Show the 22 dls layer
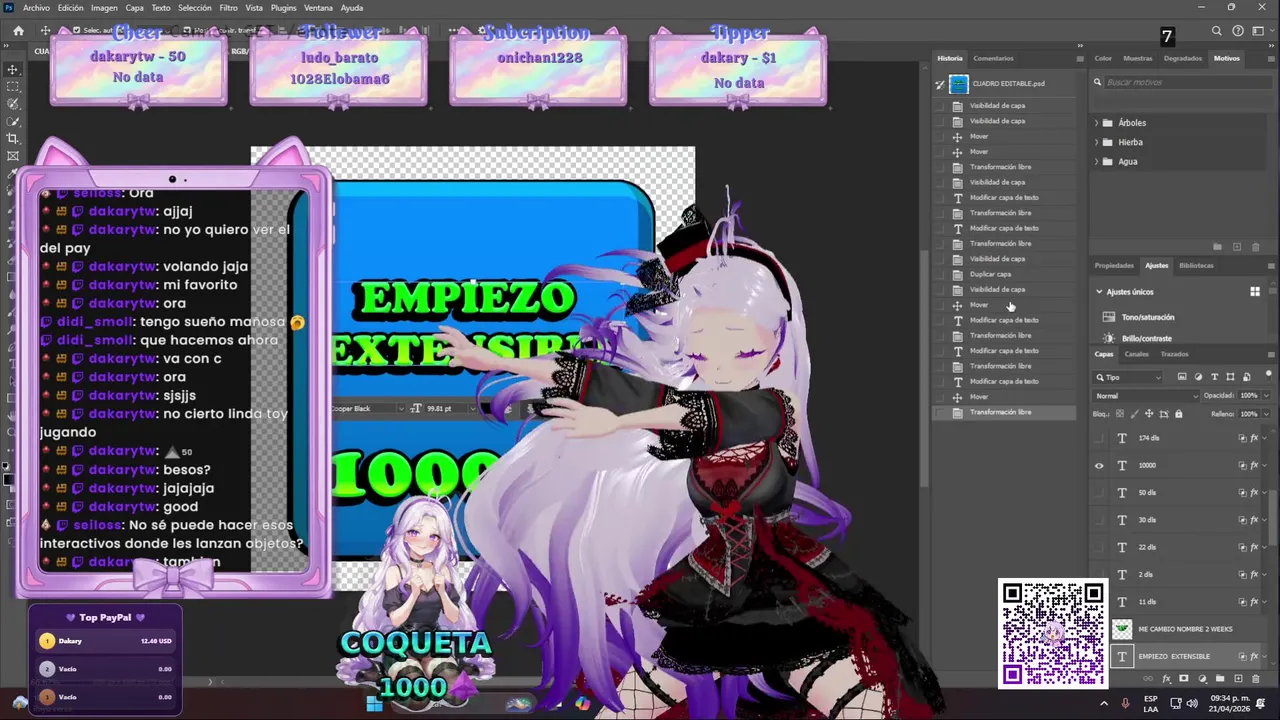1280x720 pixels. coord(1099,547)
